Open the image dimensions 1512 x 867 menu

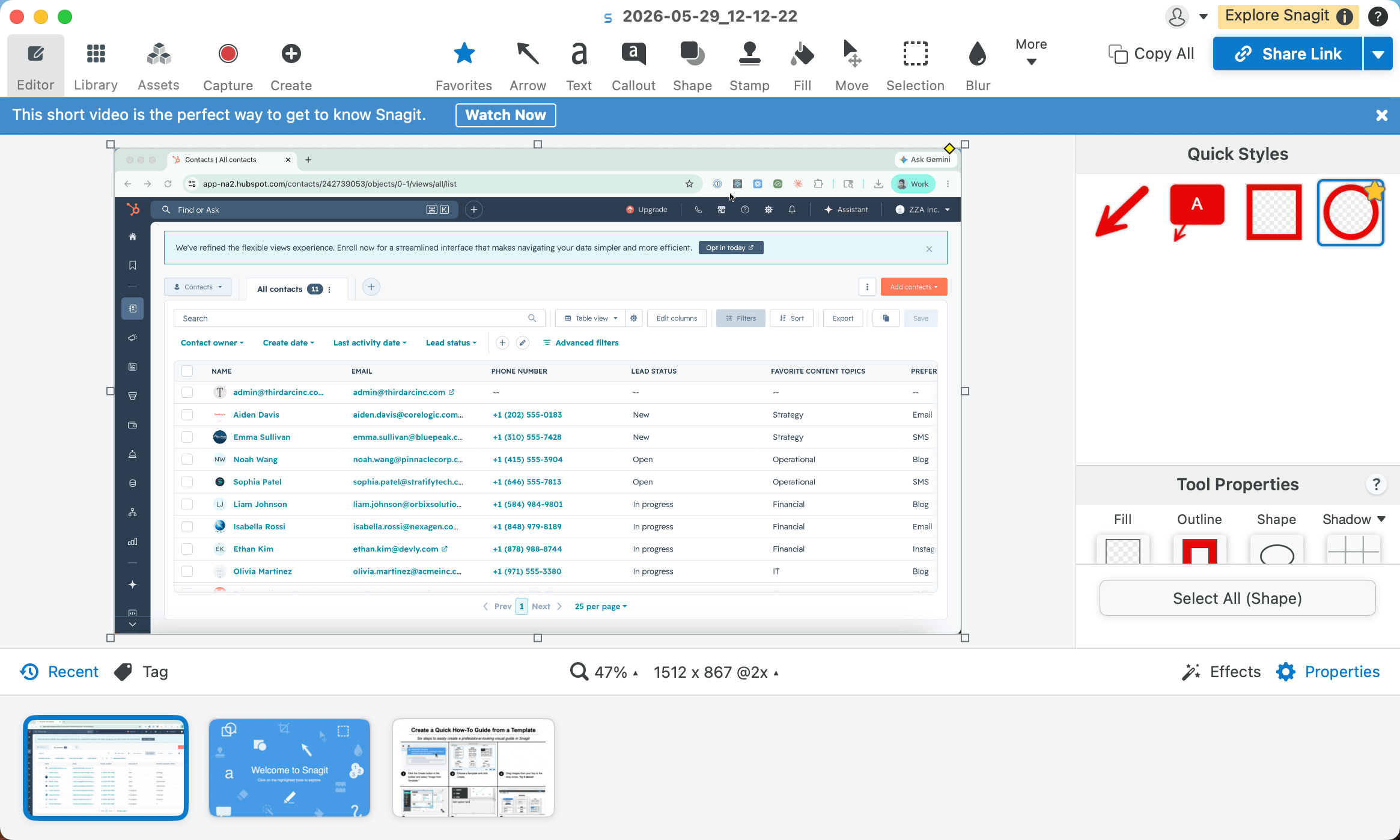coord(716,672)
